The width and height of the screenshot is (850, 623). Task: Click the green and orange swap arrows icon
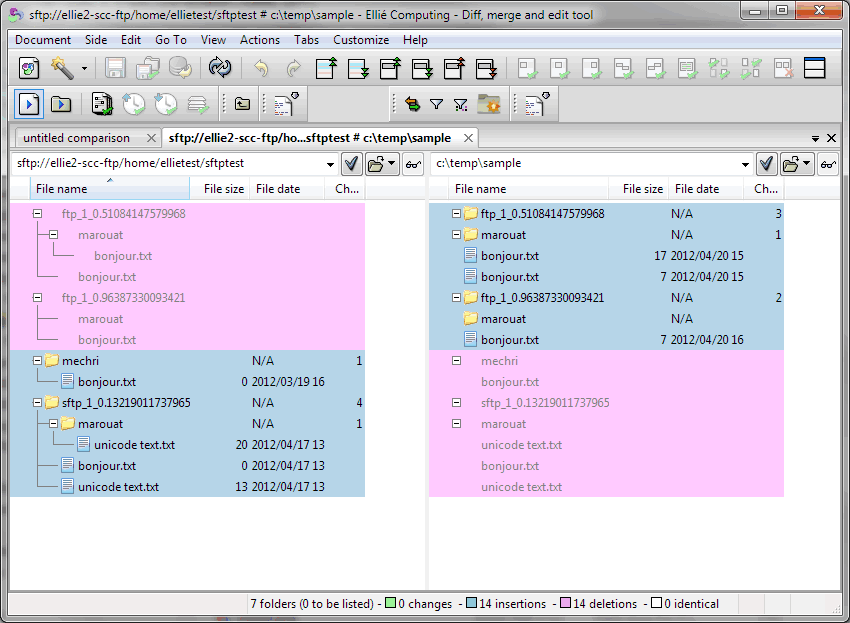pos(412,103)
